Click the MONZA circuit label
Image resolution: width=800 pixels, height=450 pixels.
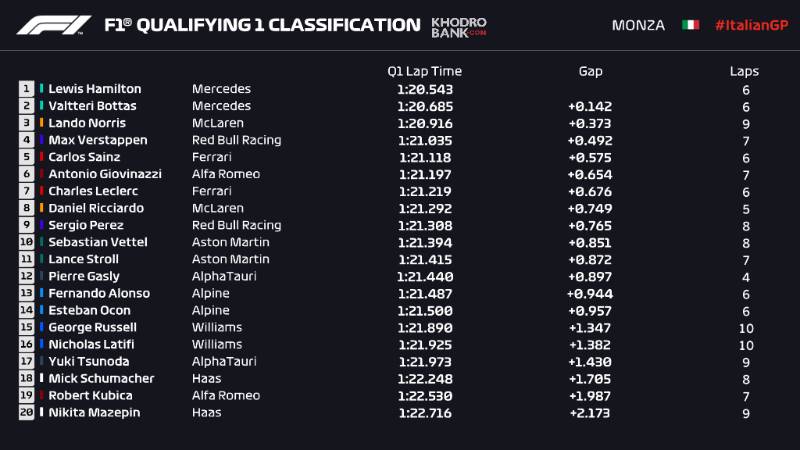[x=637, y=25]
